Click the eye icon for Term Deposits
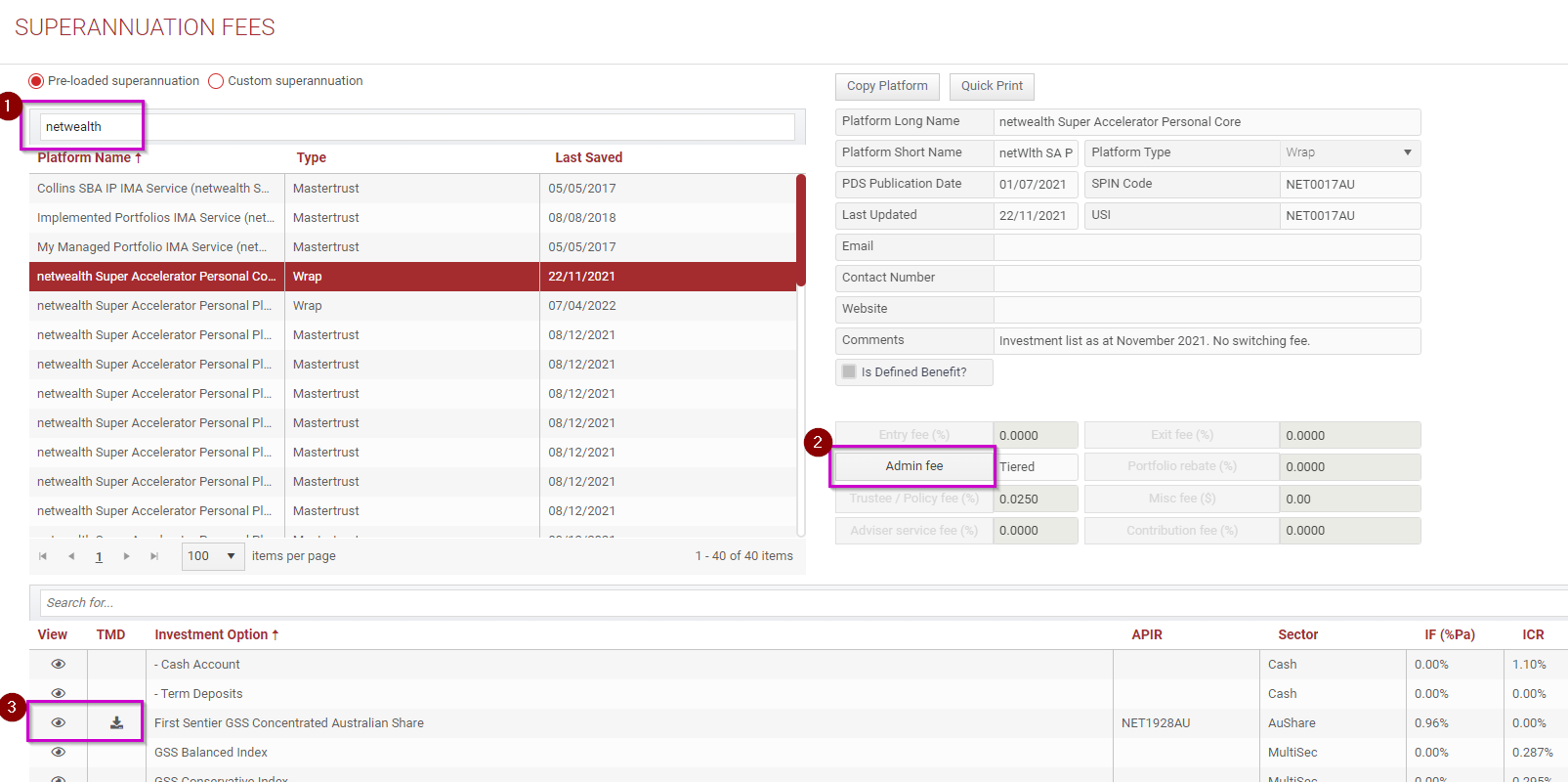 tap(59, 694)
